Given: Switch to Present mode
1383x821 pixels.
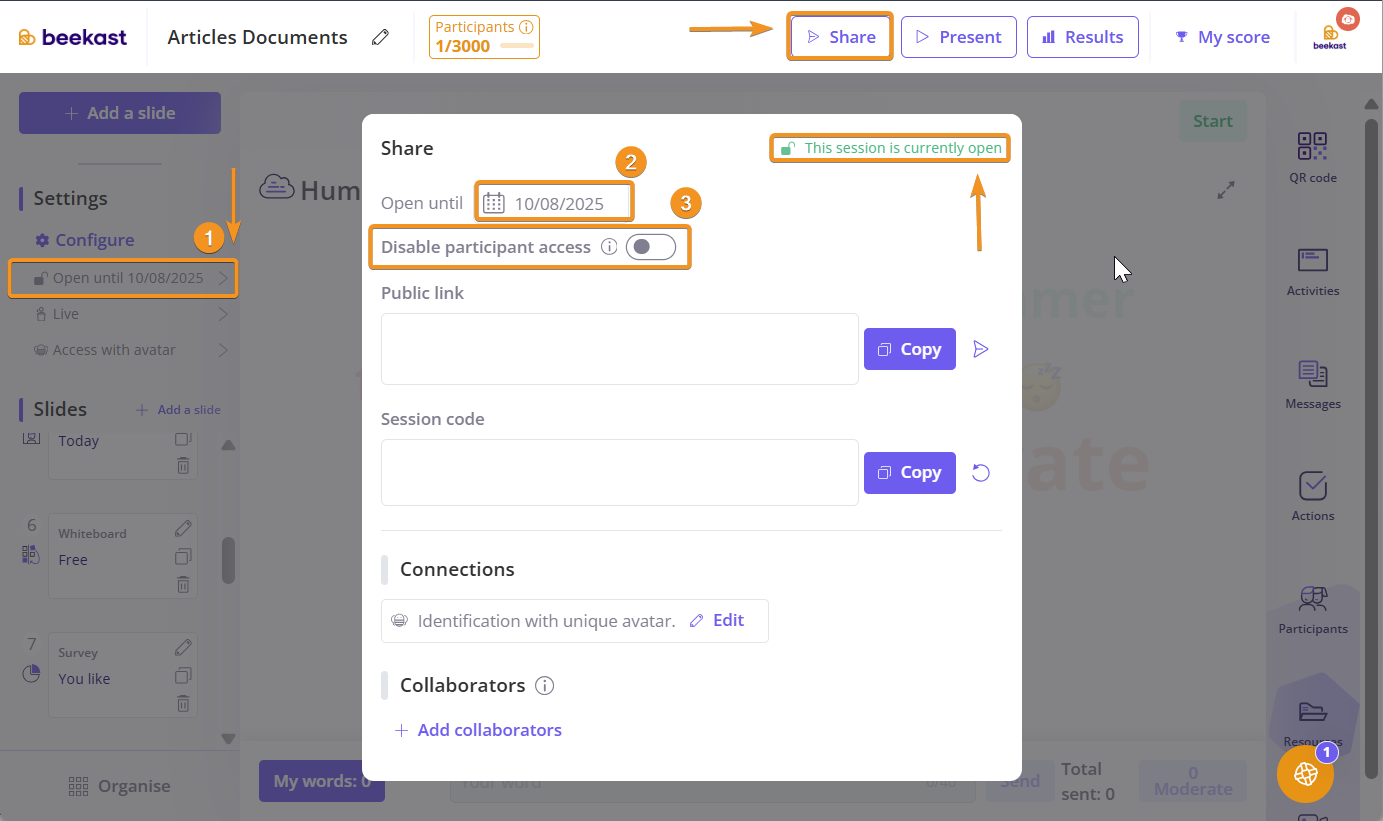Looking at the screenshot, I should tap(958, 37).
